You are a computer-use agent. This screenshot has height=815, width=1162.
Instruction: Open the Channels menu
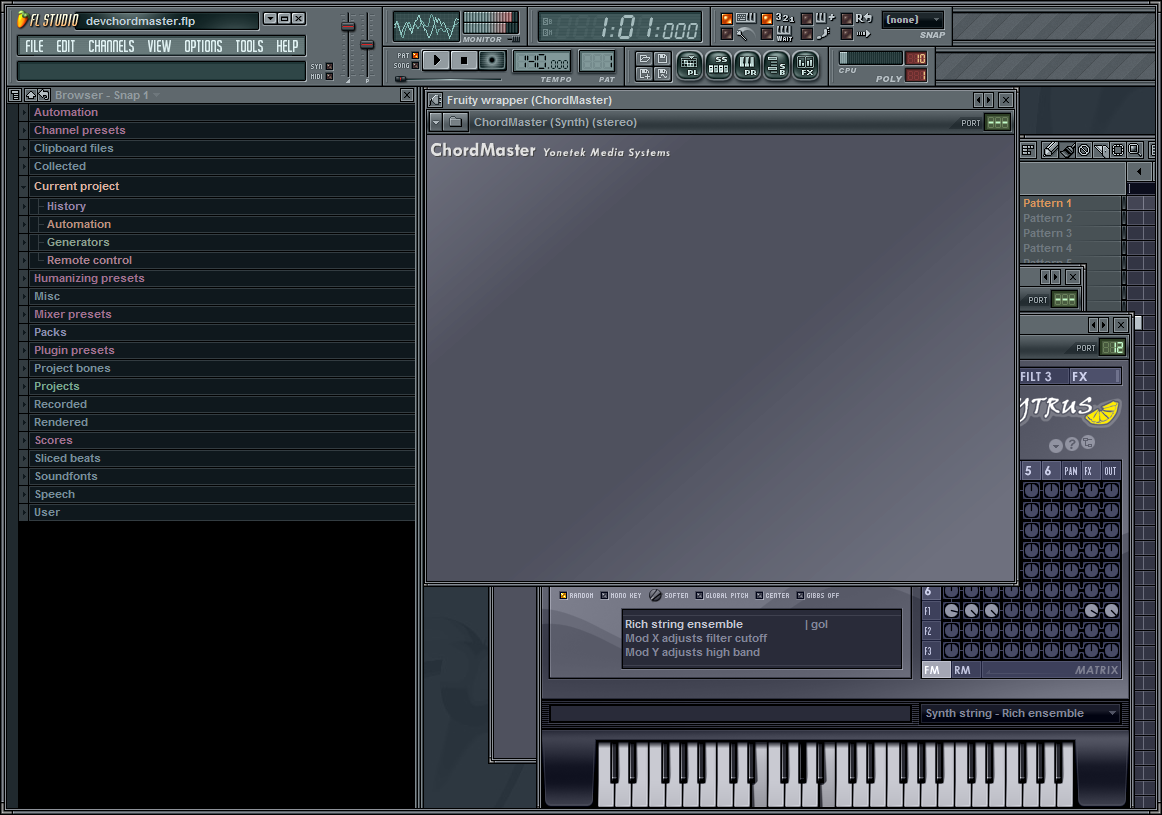(111, 46)
